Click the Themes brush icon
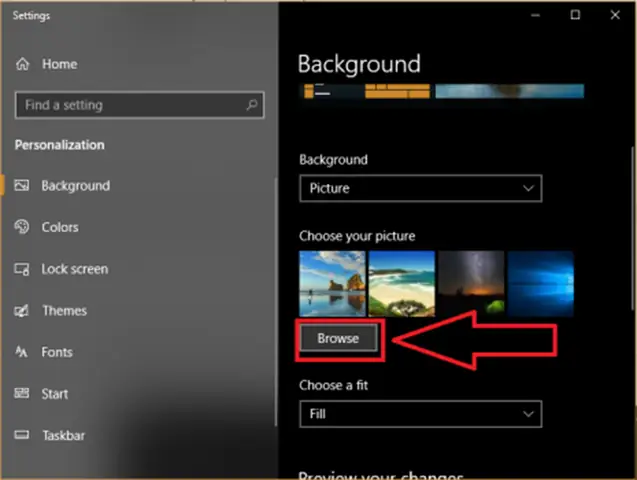The image size is (637, 480). click(x=22, y=311)
